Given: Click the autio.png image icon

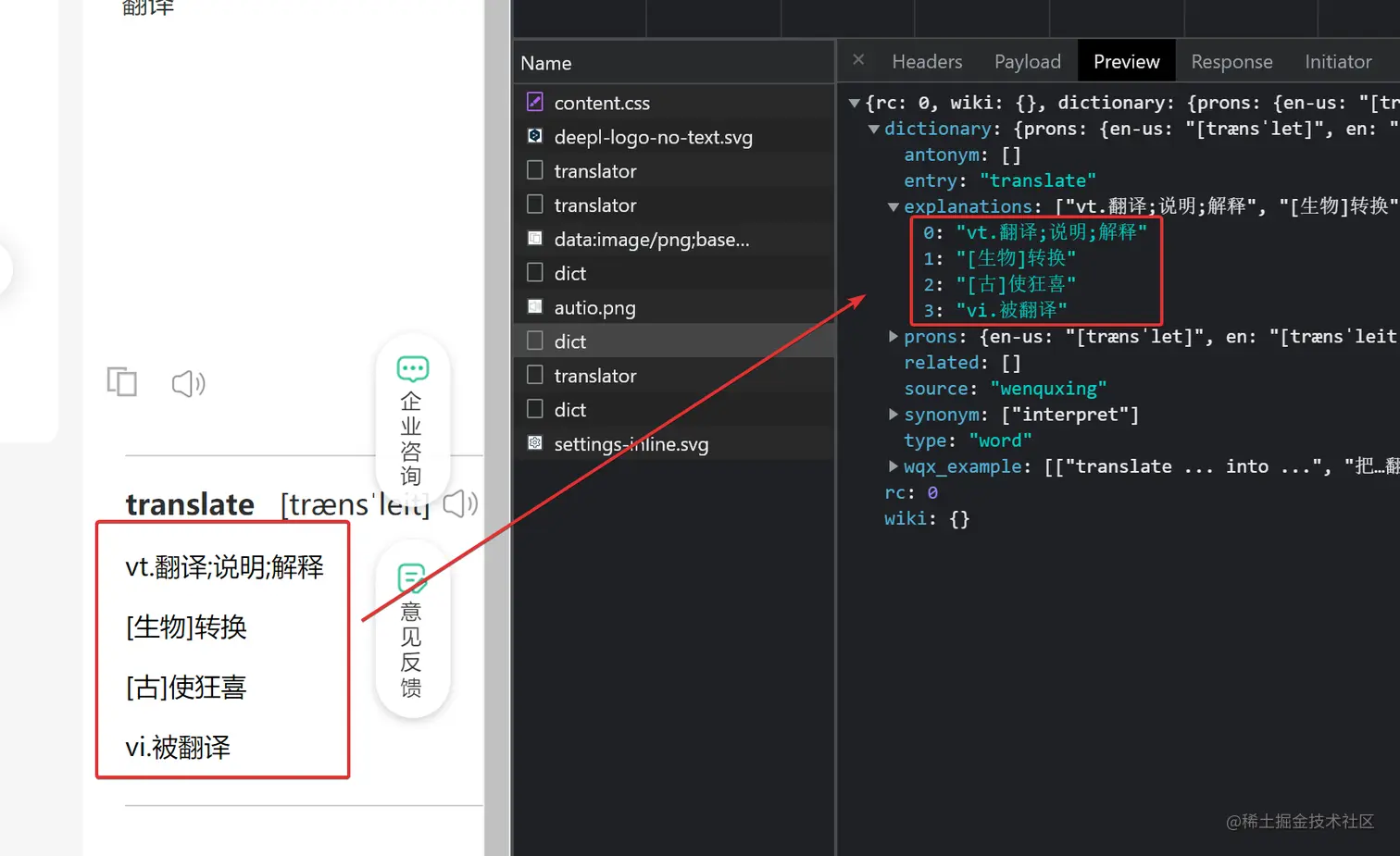Looking at the screenshot, I should point(535,306).
